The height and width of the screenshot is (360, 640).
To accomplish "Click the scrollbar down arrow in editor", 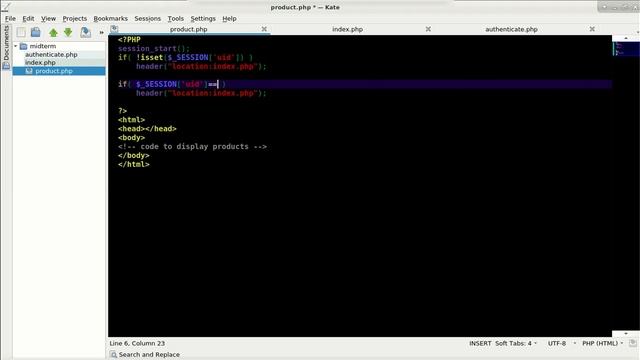I will point(626,333).
